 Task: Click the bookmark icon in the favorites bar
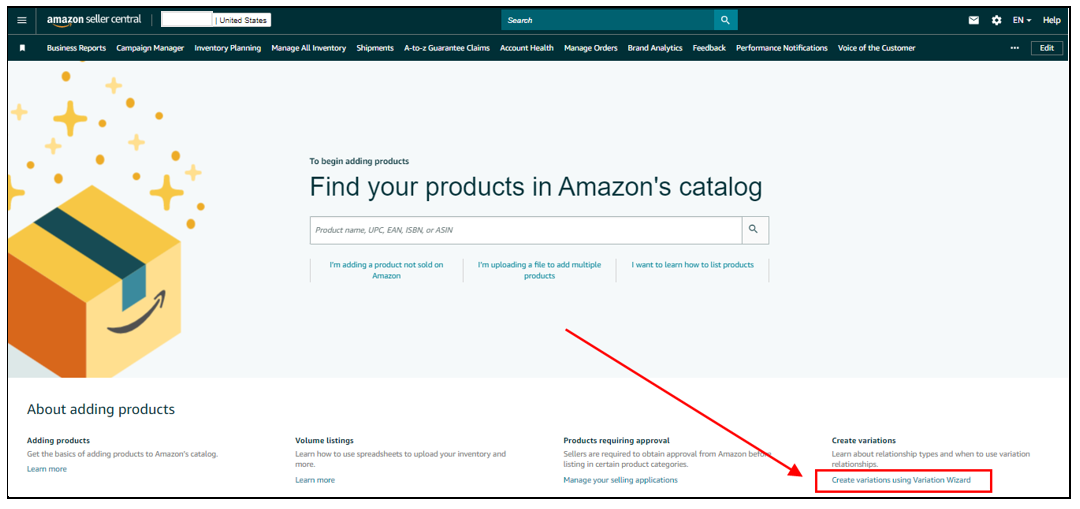[x=22, y=48]
